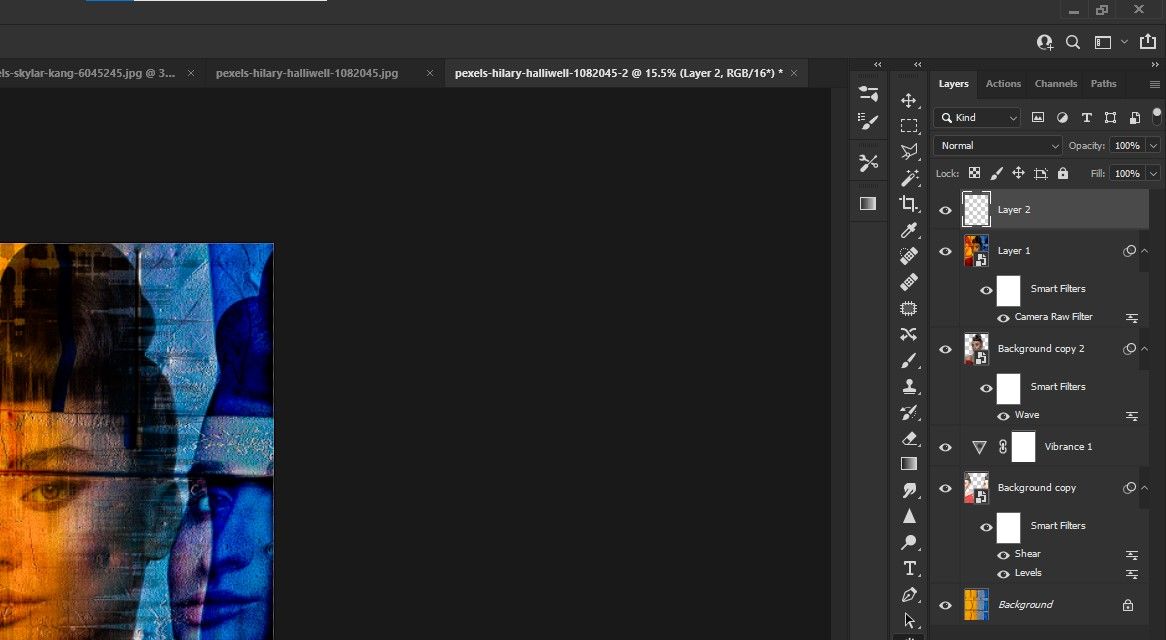
Task: Switch to the Paths tab
Action: tap(1104, 83)
